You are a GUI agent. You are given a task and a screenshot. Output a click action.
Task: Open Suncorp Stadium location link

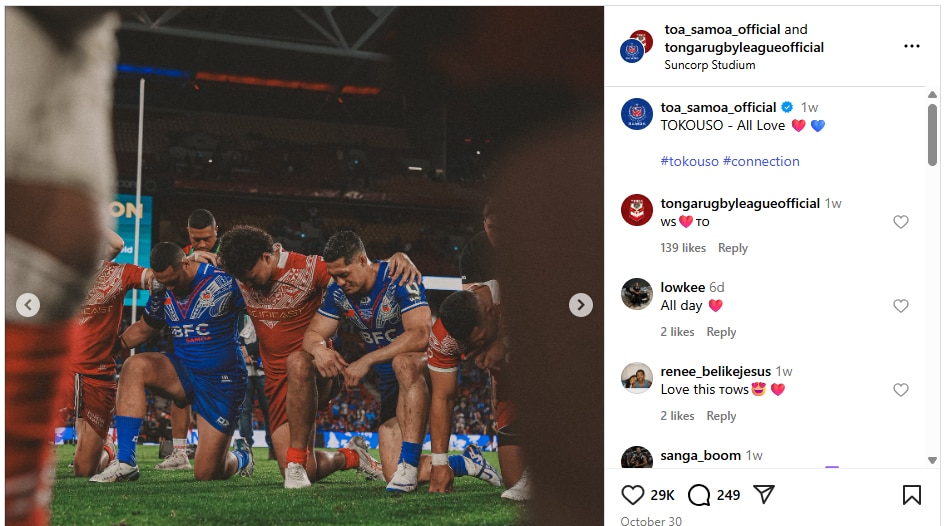point(710,65)
